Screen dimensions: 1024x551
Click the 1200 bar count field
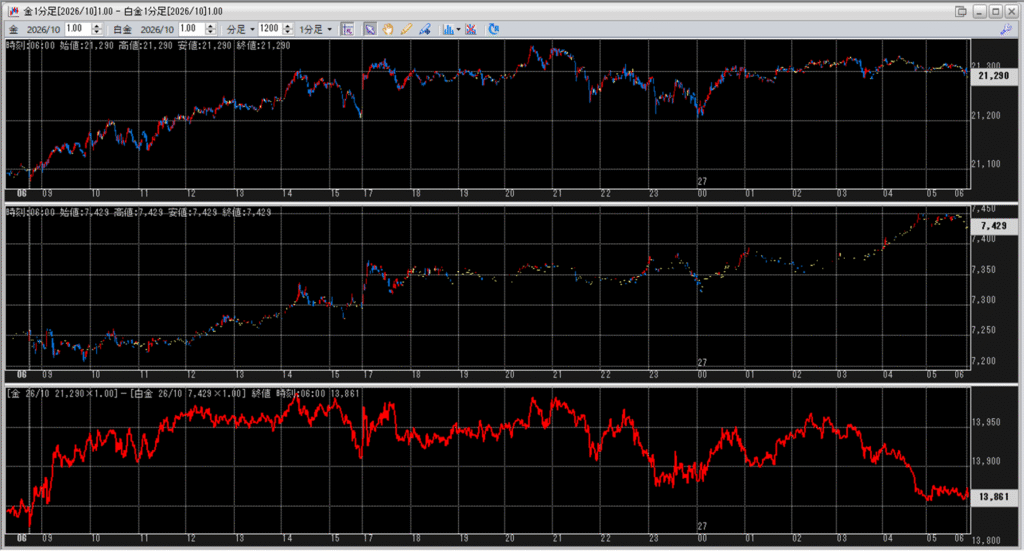(x=267, y=29)
